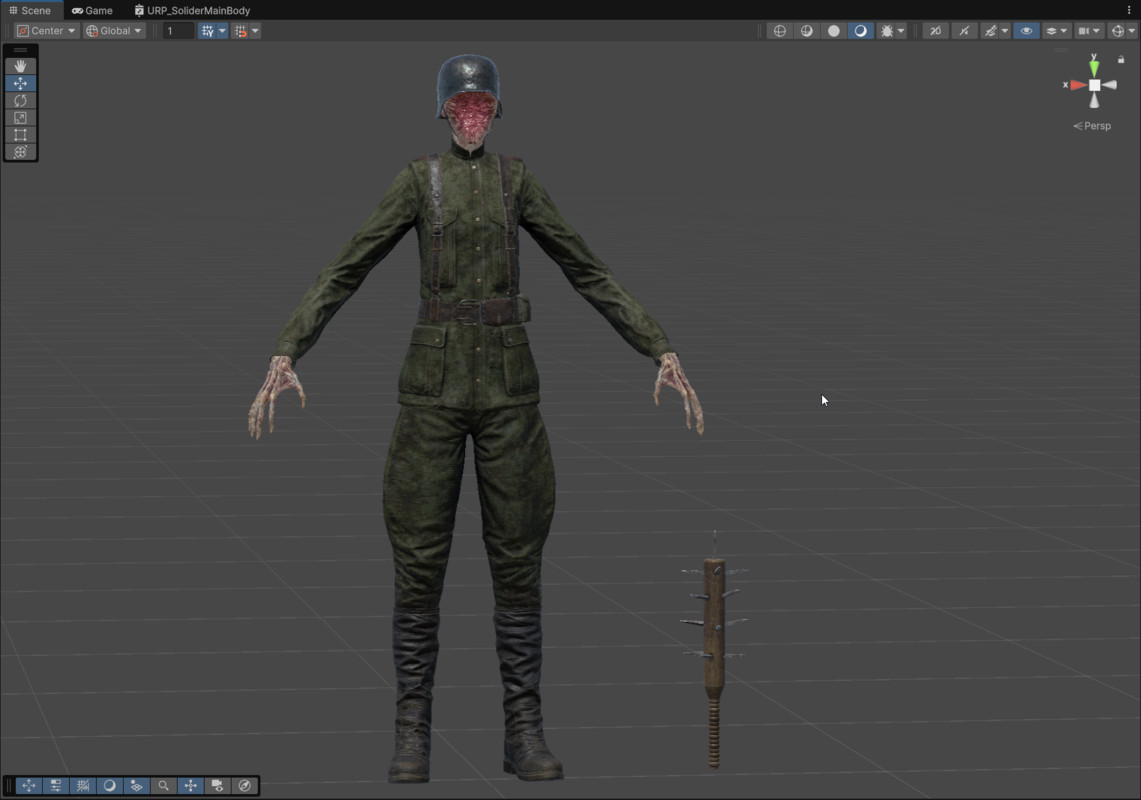Open the overlay layers dropdown arrow

coord(1064,31)
